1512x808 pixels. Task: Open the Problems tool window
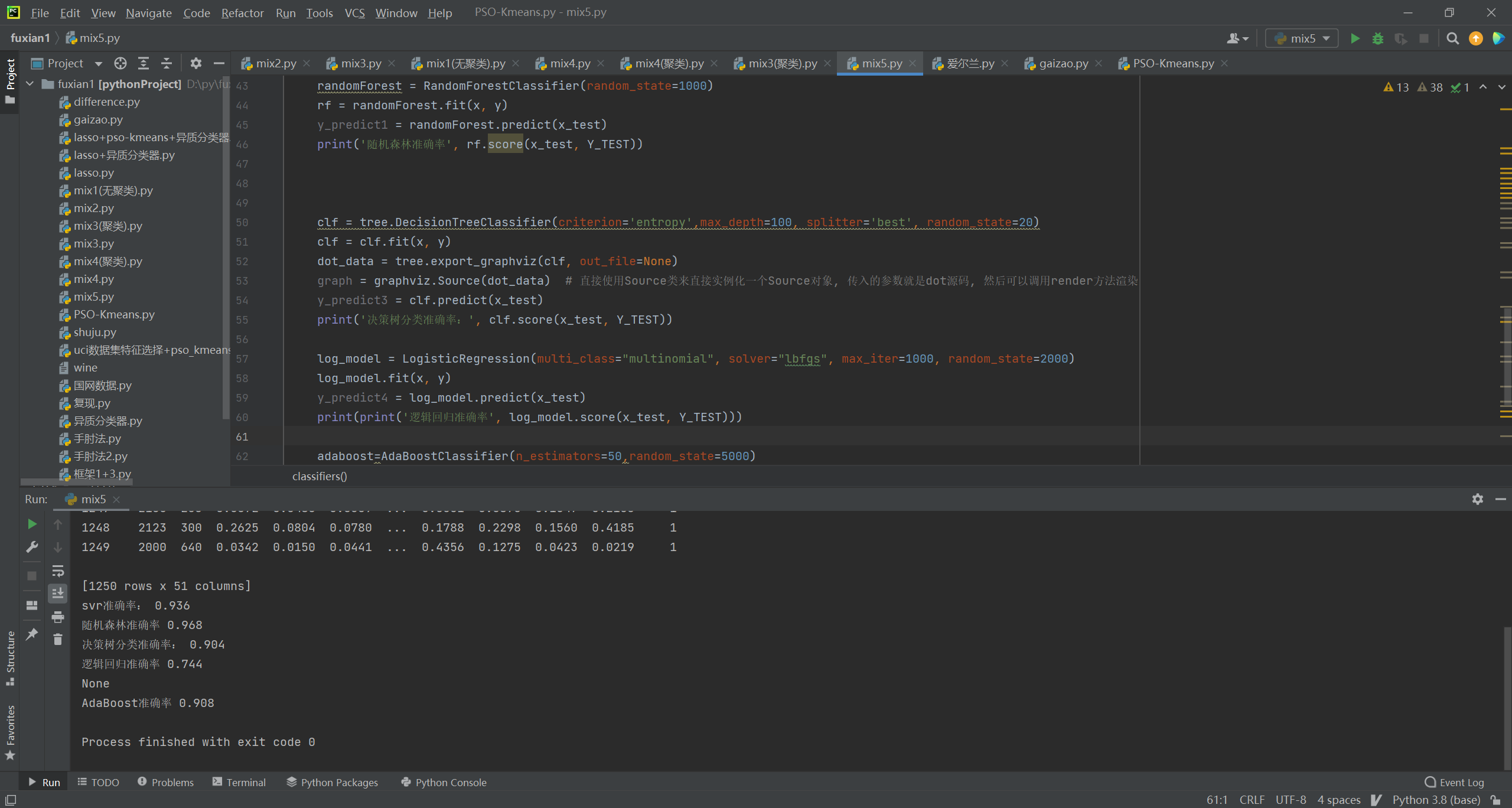tap(165, 782)
